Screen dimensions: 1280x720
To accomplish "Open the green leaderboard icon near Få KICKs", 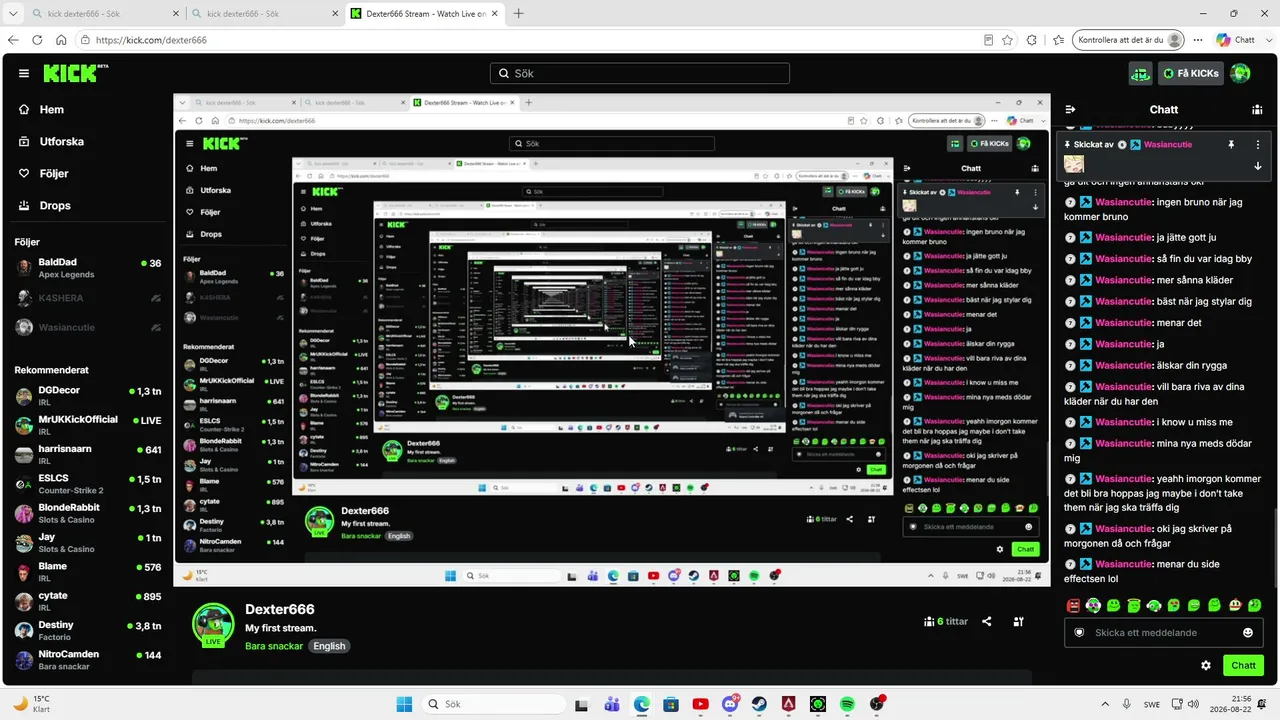I will point(1141,73).
